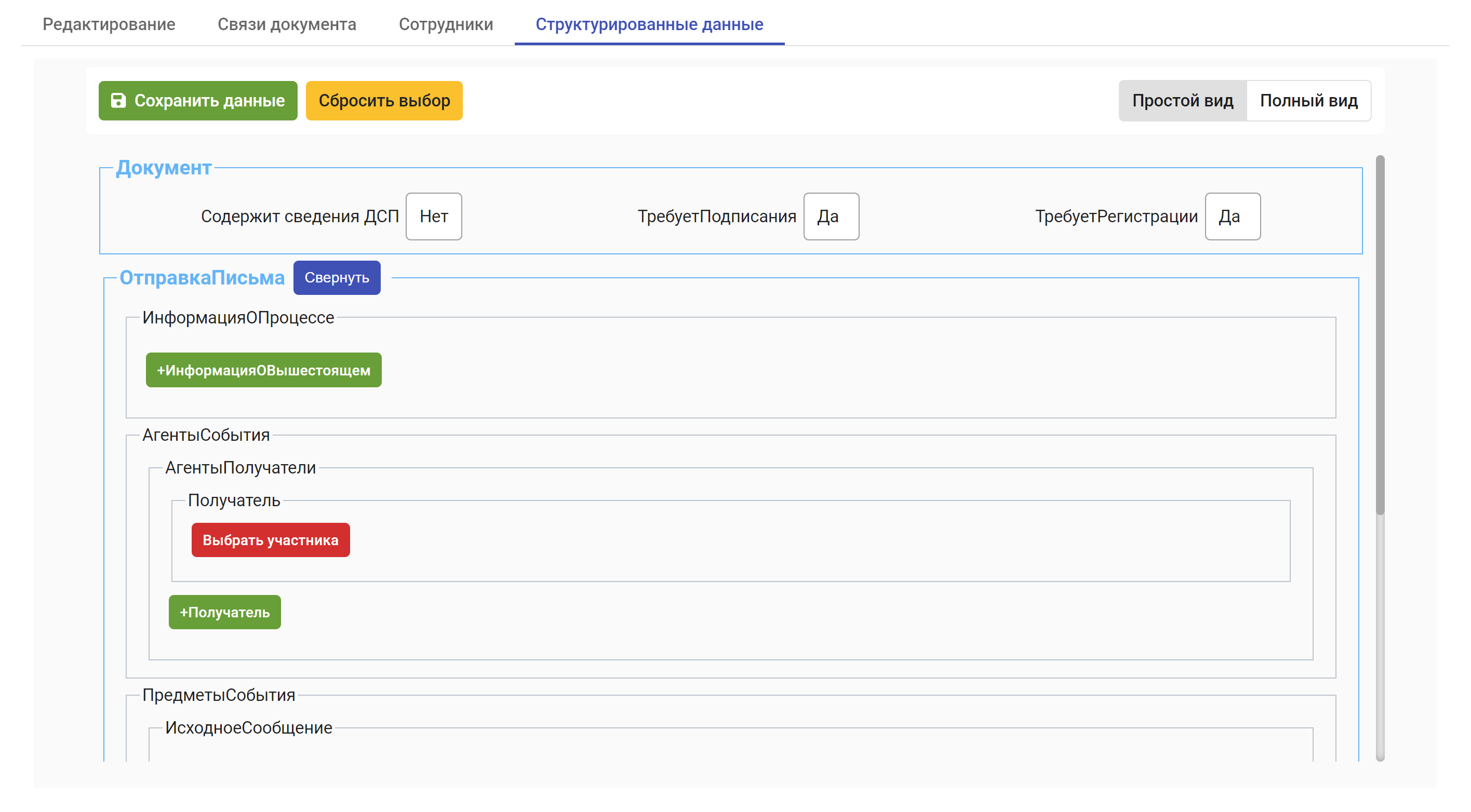
Task: Add +ИнформацияОВышестоящем block
Action: (x=263, y=370)
